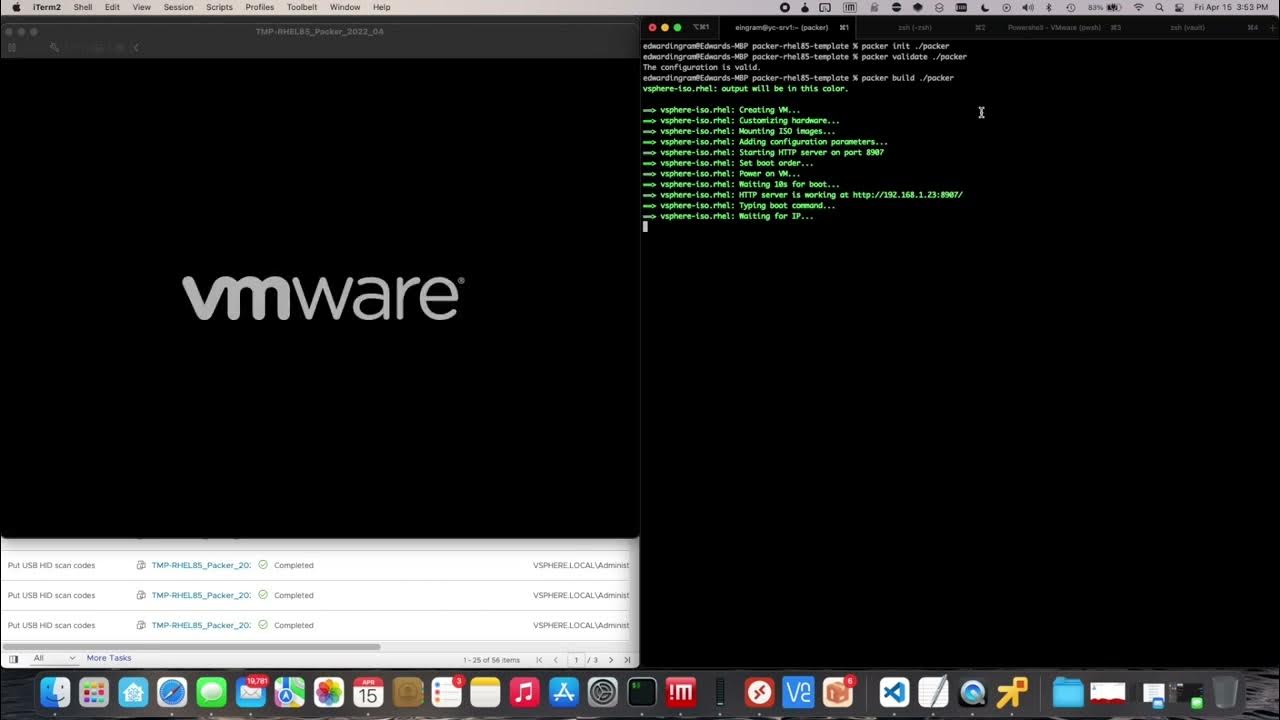This screenshot has height=720, width=1280.
Task: Open Messages app in dock
Action: point(211,692)
